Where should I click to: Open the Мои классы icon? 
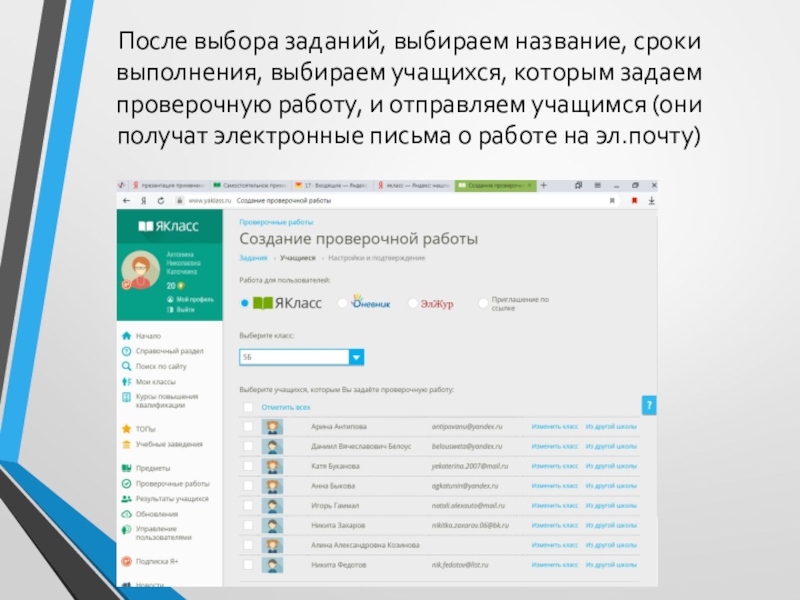click(127, 382)
